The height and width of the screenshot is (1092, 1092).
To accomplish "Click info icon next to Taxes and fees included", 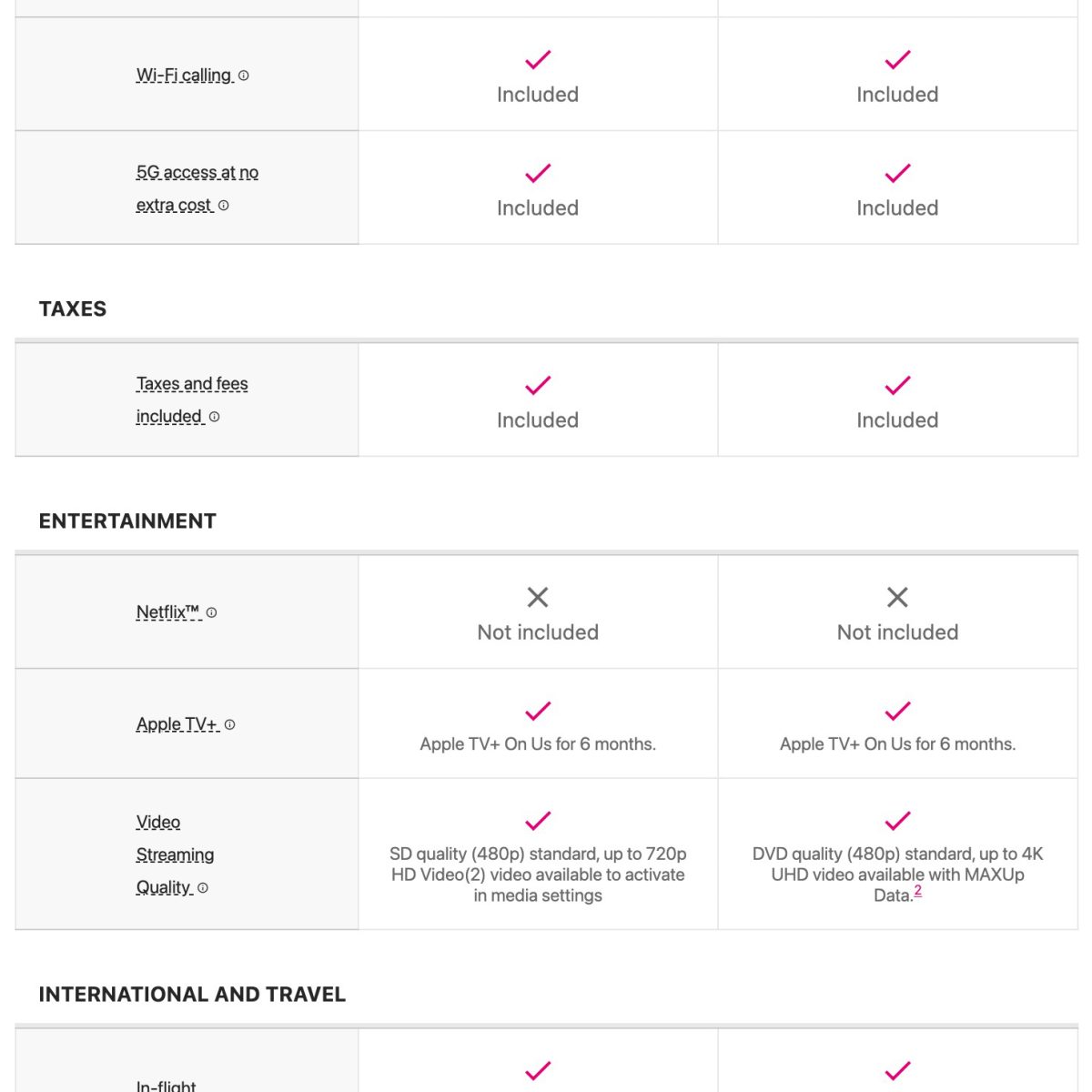I will tap(215, 417).
